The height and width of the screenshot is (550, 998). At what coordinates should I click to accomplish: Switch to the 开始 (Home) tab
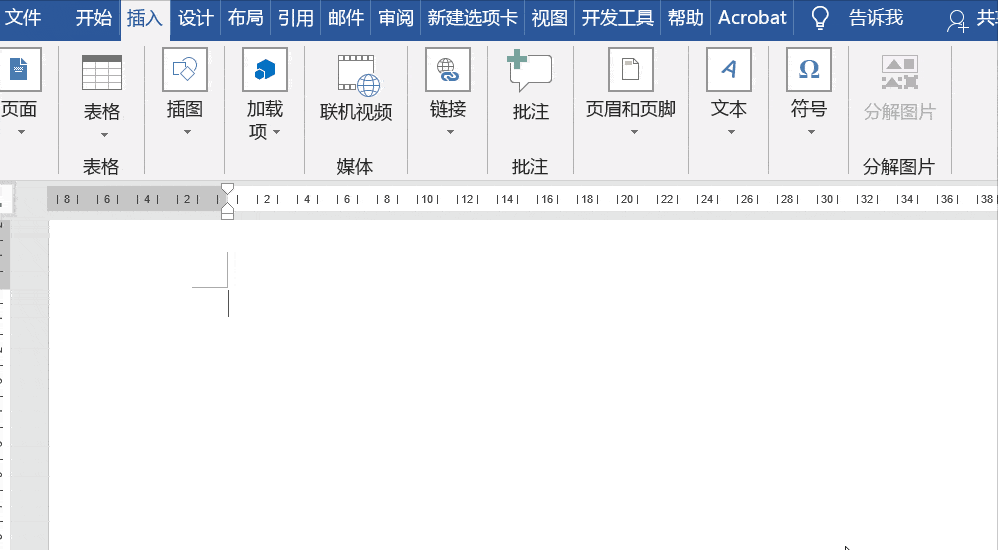tap(94, 17)
